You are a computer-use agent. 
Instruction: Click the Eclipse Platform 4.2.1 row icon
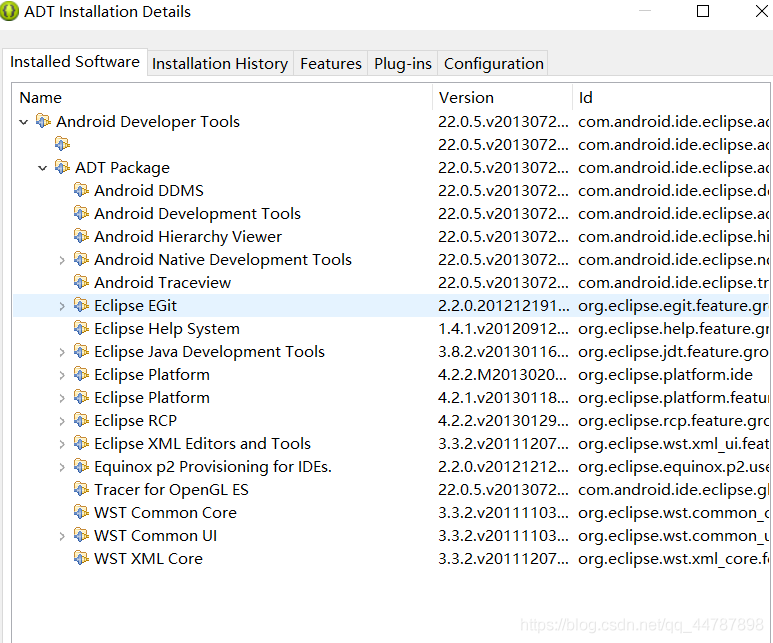81,397
